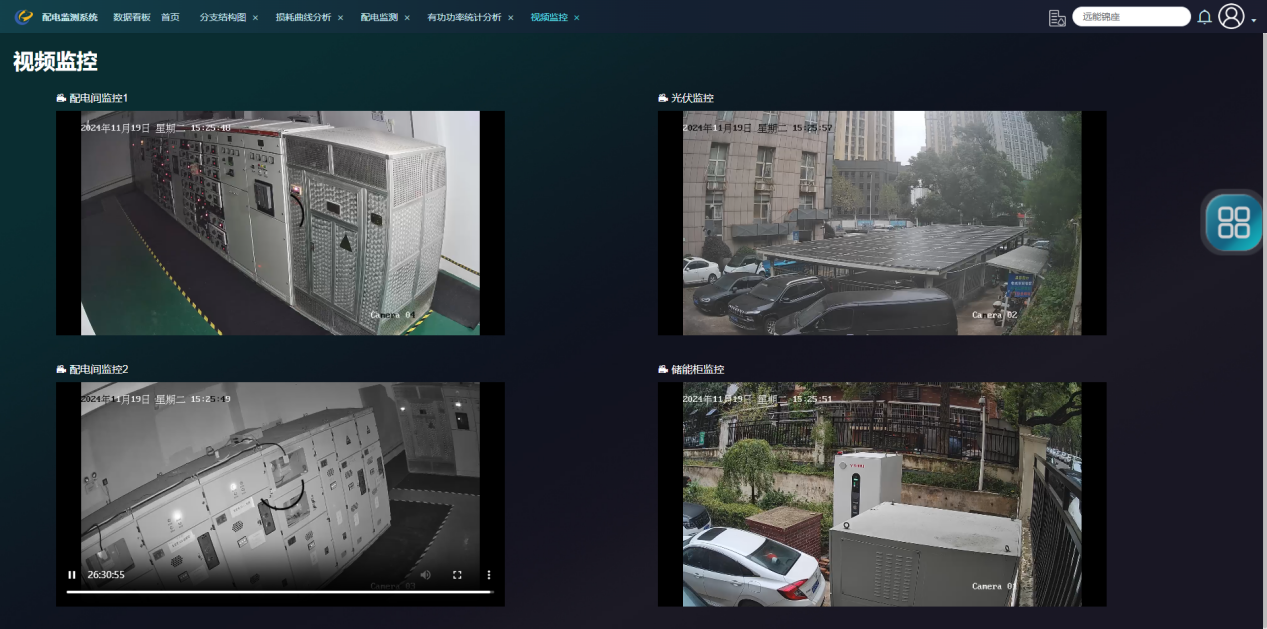Screen dimensions: 1267x629
Task: Click the 远能锦座 search field
Action: pos(1130,17)
